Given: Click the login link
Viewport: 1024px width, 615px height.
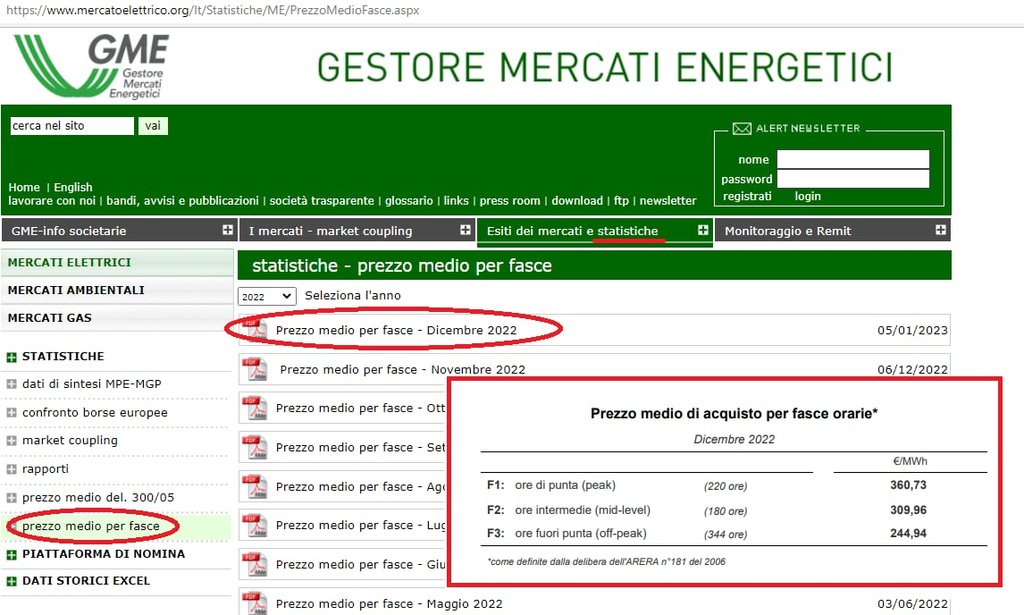Looking at the screenshot, I should coord(808,197).
